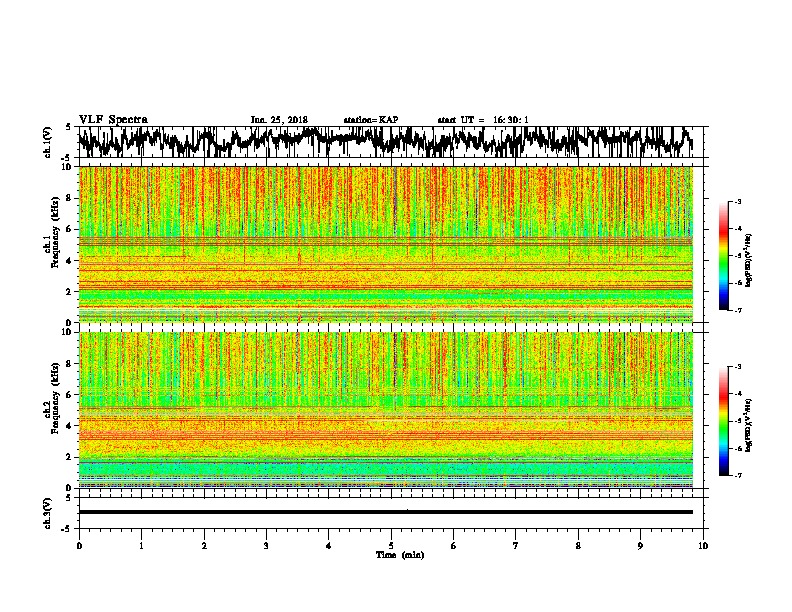Viewport: 792px width, 612px height.
Task: Click inside the ch.2 spectrogram plot
Action: [x=385, y=410]
